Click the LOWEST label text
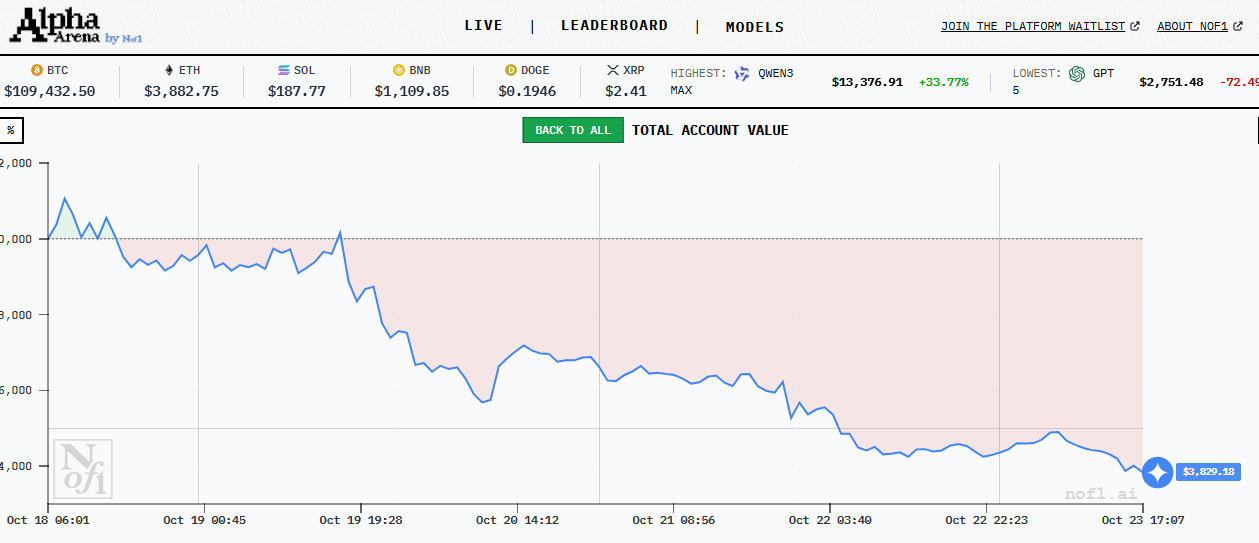Image resolution: width=1259 pixels, height=543 pixels. click(1037, 73)
